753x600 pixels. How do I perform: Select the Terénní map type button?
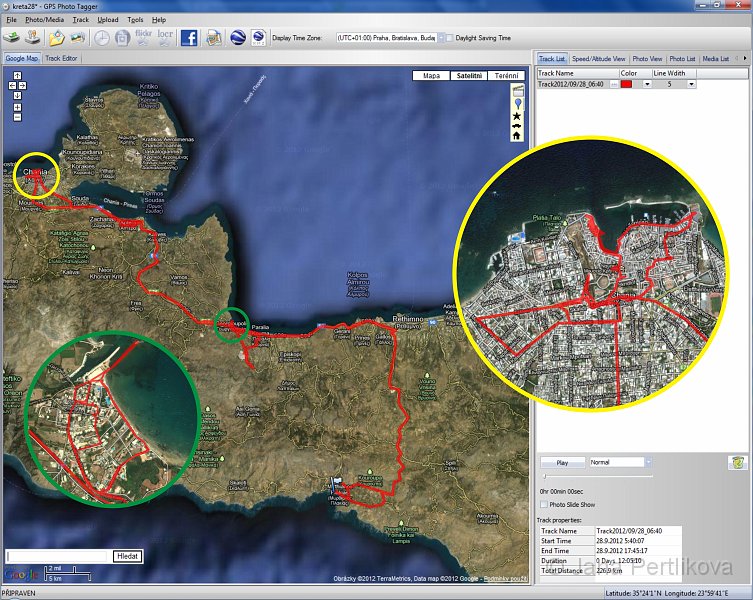tap(506, 75)
